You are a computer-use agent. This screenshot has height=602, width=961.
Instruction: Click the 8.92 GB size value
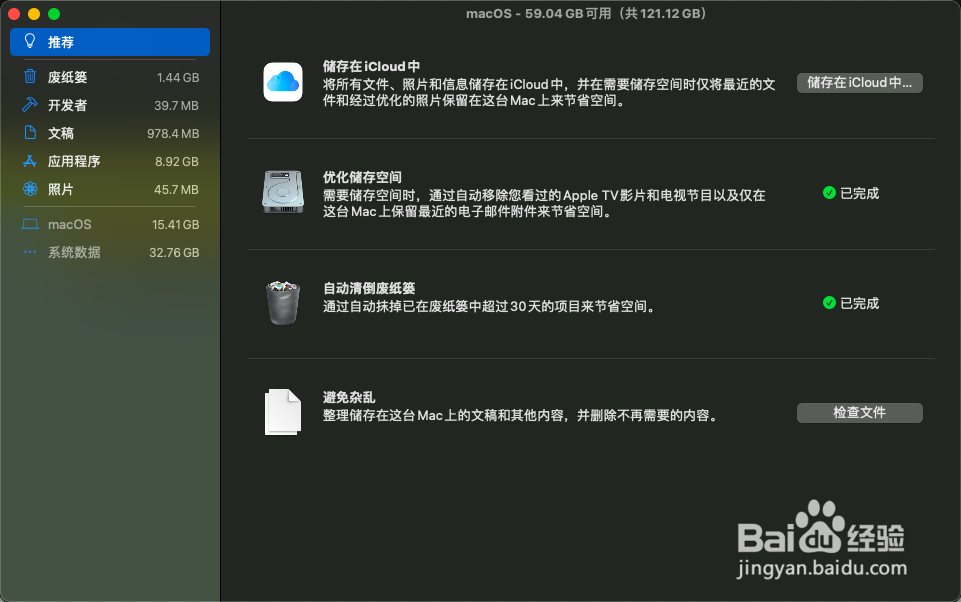tap(177, 162)
